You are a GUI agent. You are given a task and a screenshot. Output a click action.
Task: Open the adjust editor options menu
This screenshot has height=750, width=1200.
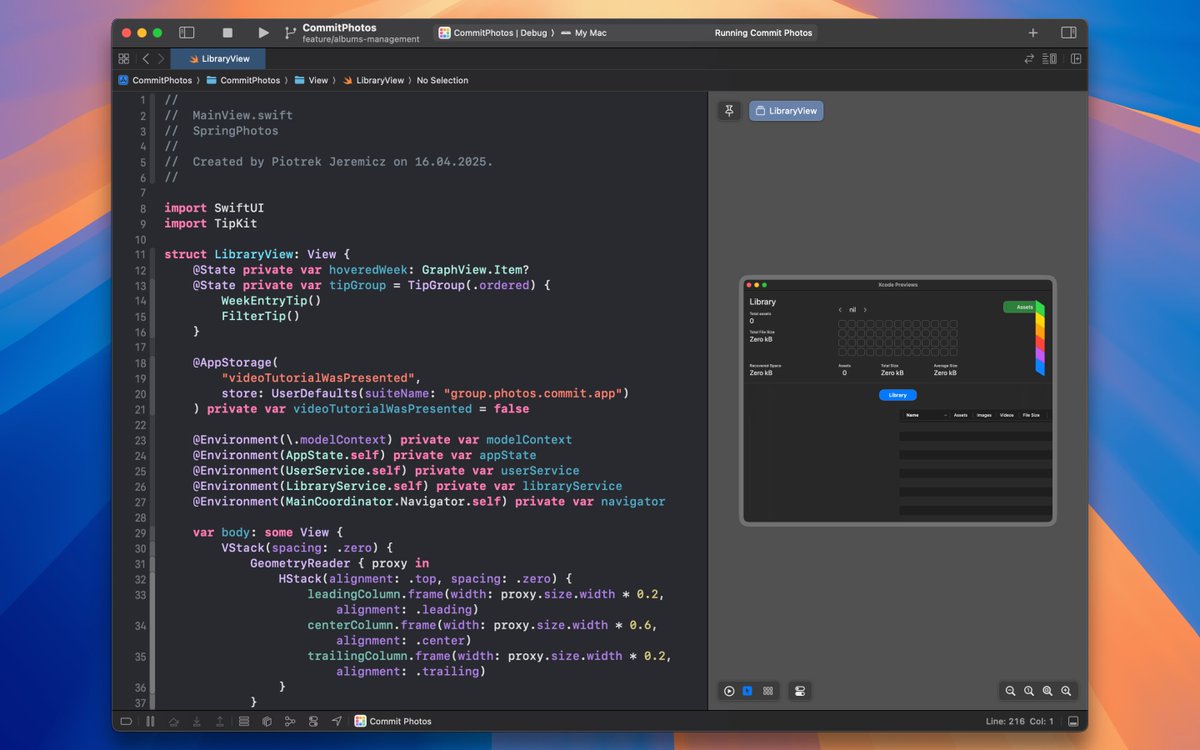pos(1050,59)
